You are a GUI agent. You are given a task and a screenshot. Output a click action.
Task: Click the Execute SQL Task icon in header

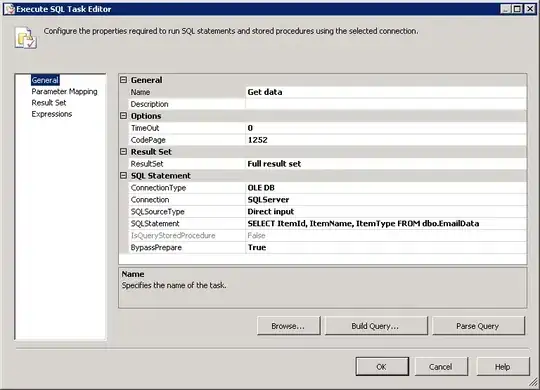[26, 37]
